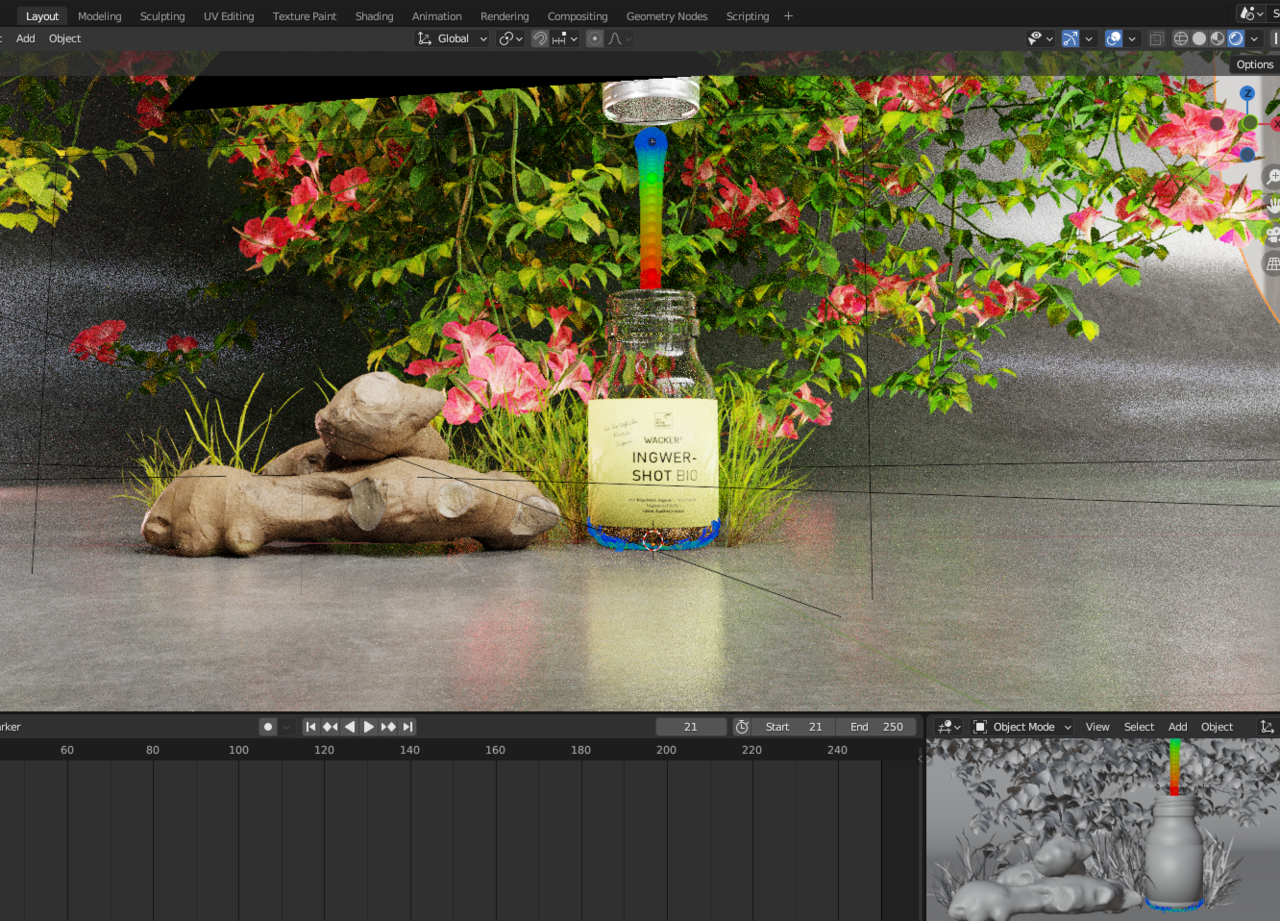
Task: Switch viewport to Solid shading
Action: click(x=1199, y=38)
